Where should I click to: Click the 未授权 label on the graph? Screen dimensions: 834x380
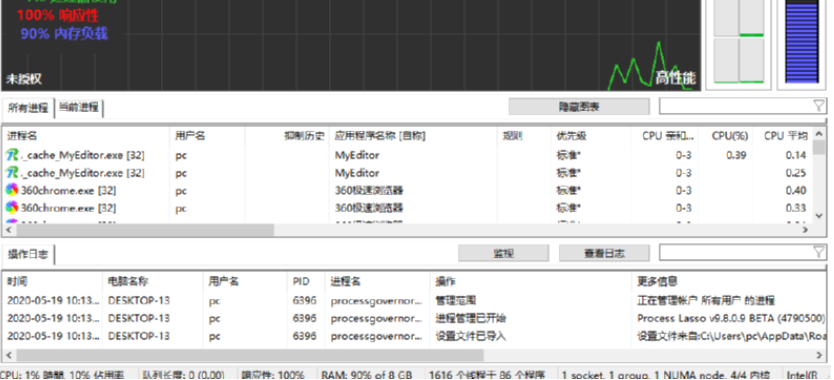pos(24,79)
